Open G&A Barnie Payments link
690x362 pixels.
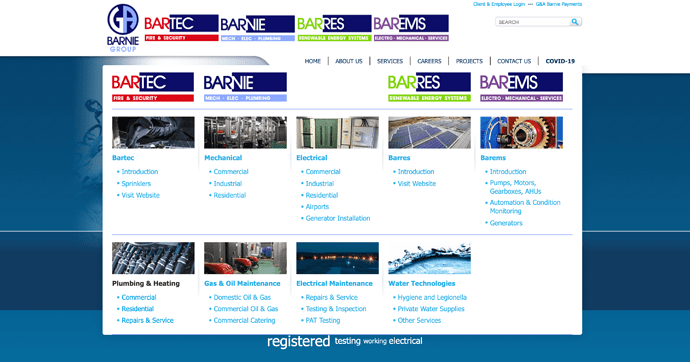tap(558, 4)
